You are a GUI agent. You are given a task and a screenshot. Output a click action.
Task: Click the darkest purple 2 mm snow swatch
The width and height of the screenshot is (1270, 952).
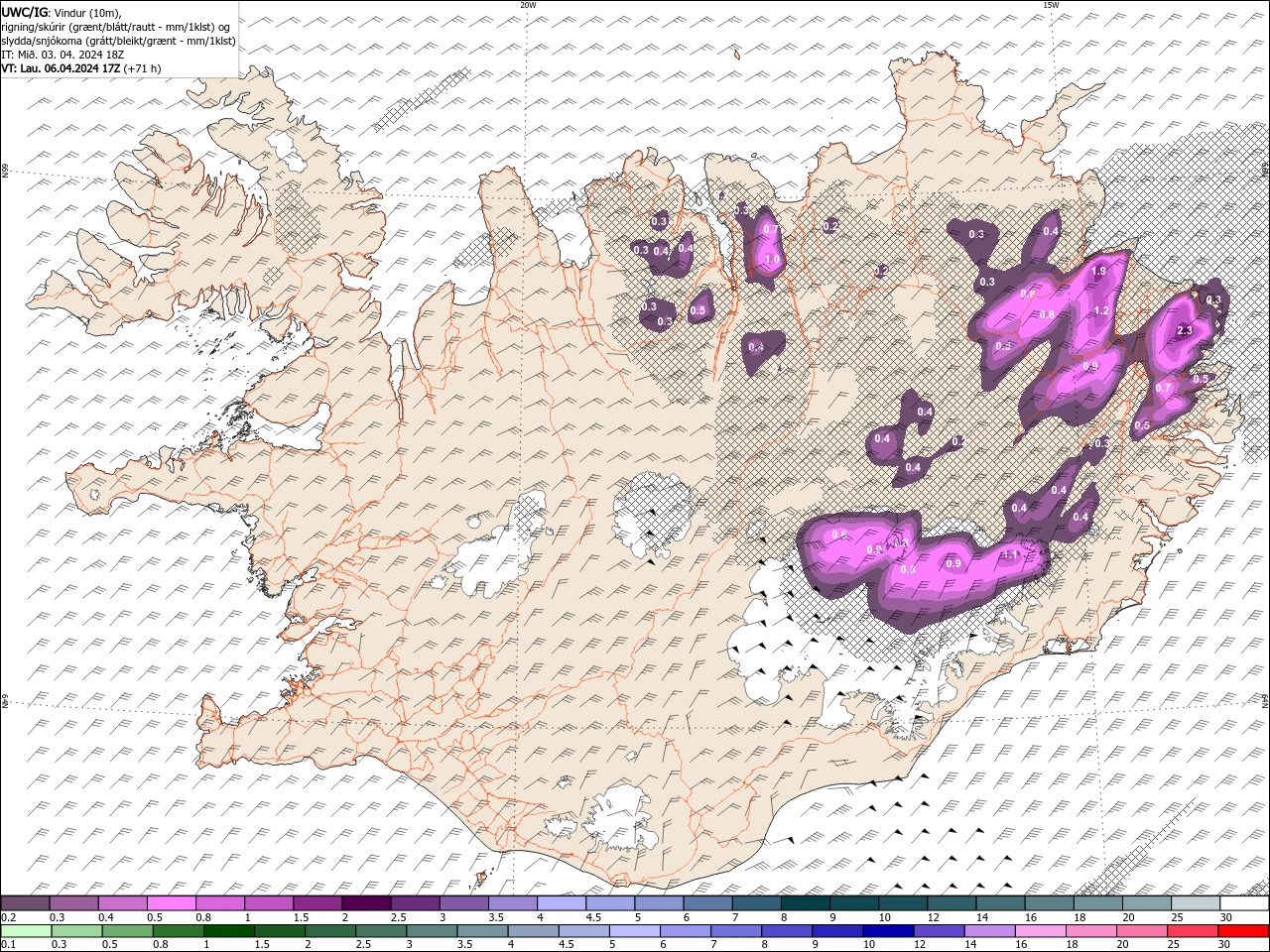[x=366, y=903]
